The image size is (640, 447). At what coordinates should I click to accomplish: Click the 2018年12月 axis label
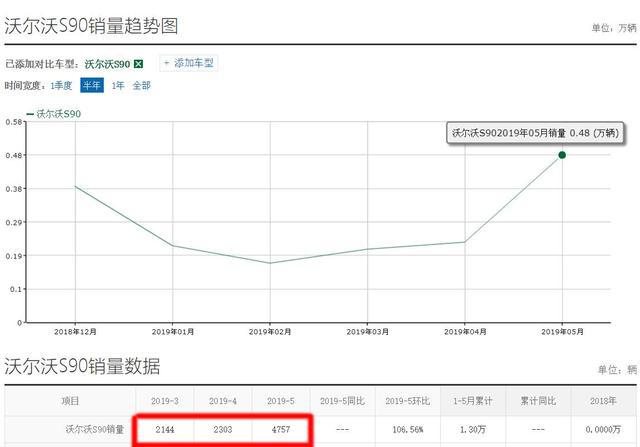(75, 332)
